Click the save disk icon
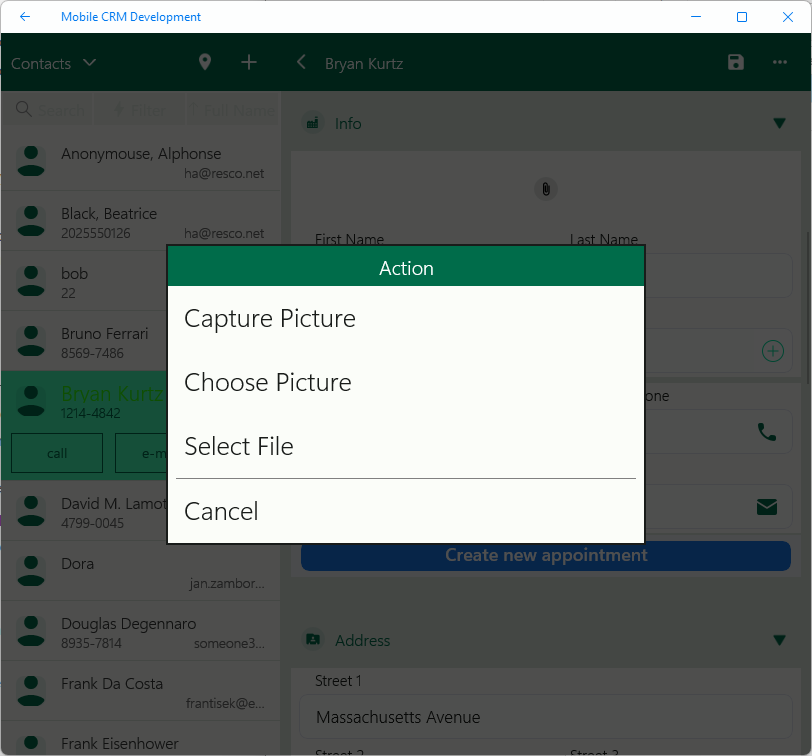The height and width of the screenshot is (756, 812). pyautogui.click(x=736, y=63)
